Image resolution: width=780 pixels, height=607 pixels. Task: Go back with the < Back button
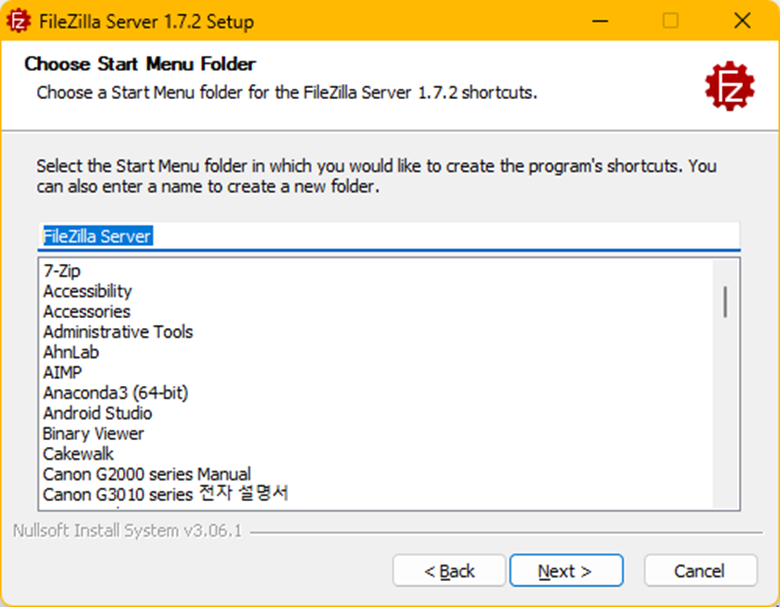[x=449, y=571]
